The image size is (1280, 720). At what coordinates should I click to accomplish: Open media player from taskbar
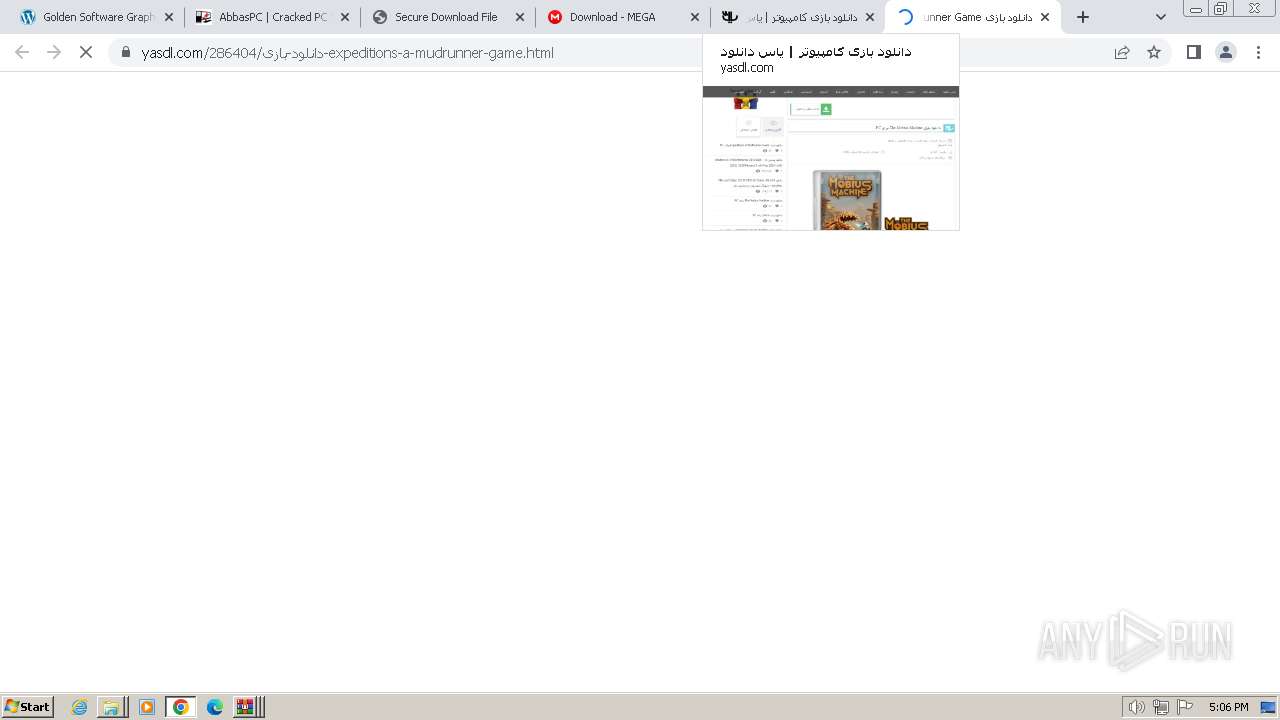[147, 707]
